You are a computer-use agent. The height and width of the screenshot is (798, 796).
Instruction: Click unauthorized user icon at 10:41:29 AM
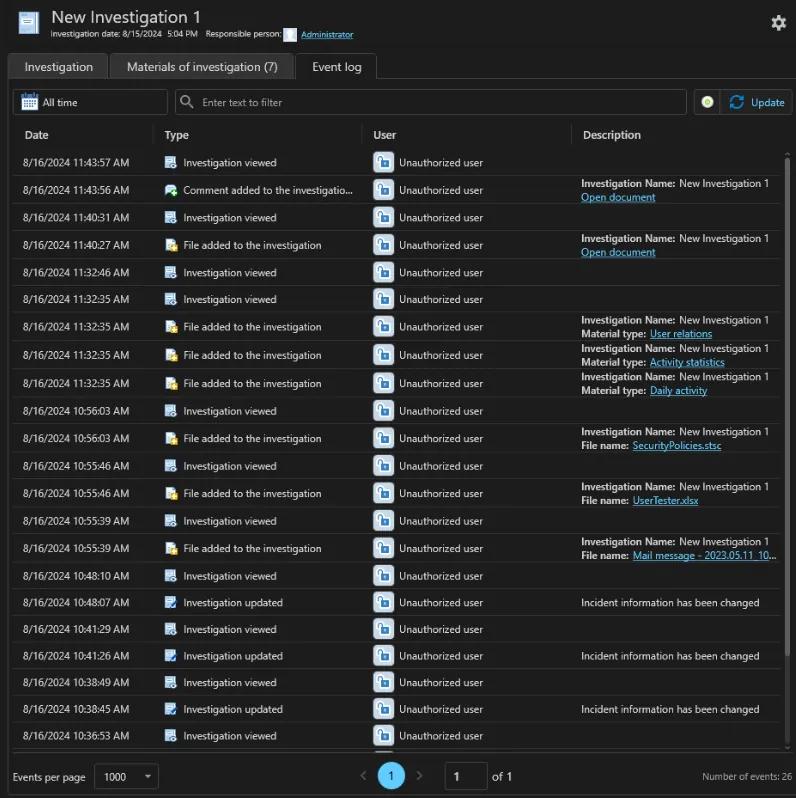[x=383, y=630]
